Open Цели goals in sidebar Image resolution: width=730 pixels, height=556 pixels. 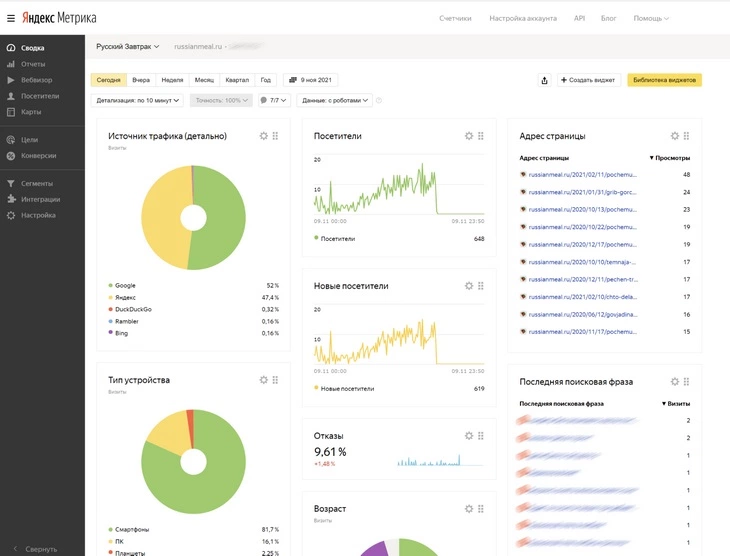(29, 140)
